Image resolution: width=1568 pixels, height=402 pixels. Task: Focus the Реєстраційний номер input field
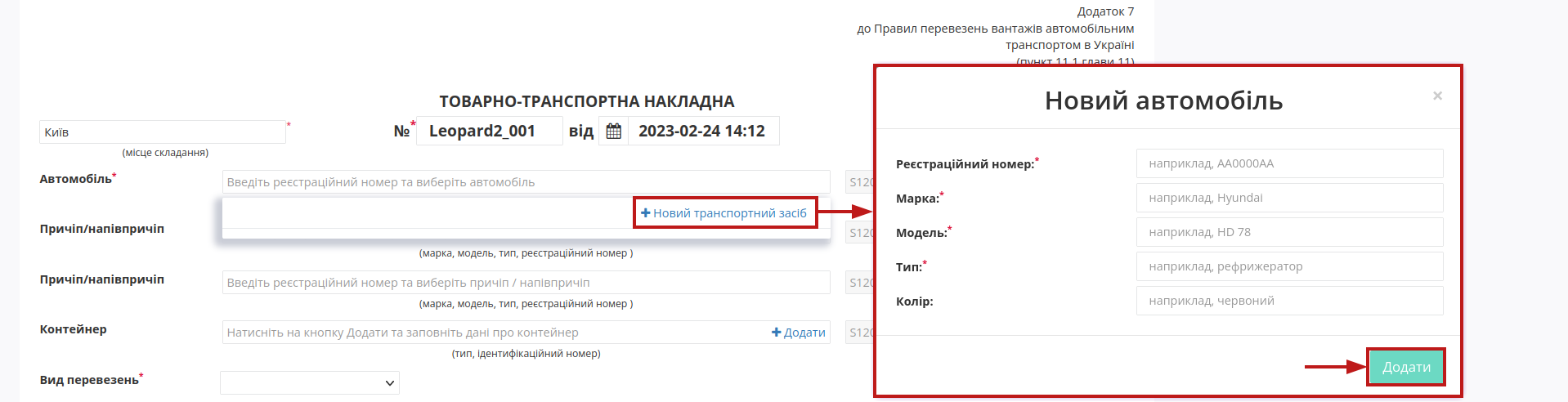point(1289,163)
